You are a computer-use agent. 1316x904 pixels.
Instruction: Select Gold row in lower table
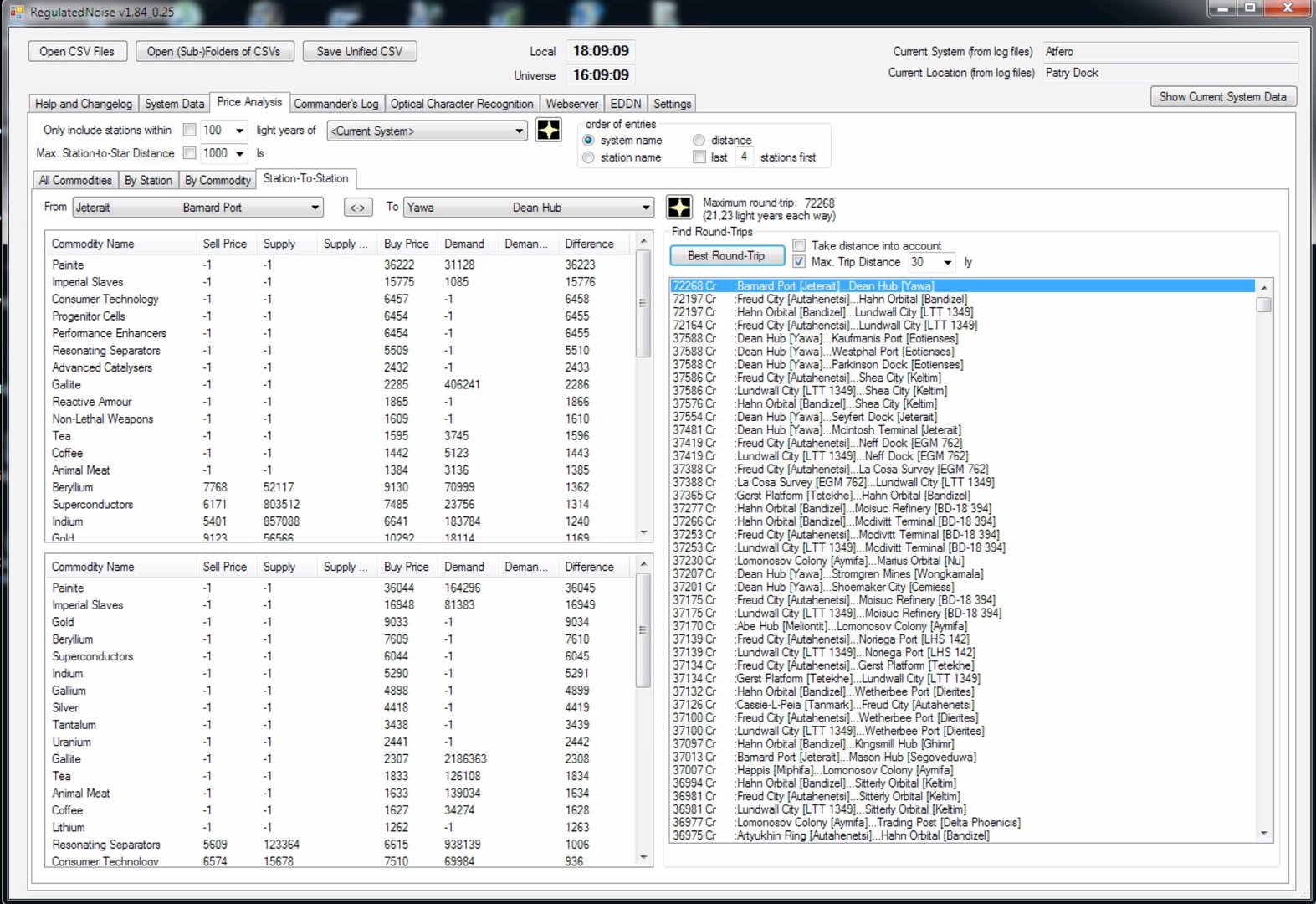[x=341, y=622]
